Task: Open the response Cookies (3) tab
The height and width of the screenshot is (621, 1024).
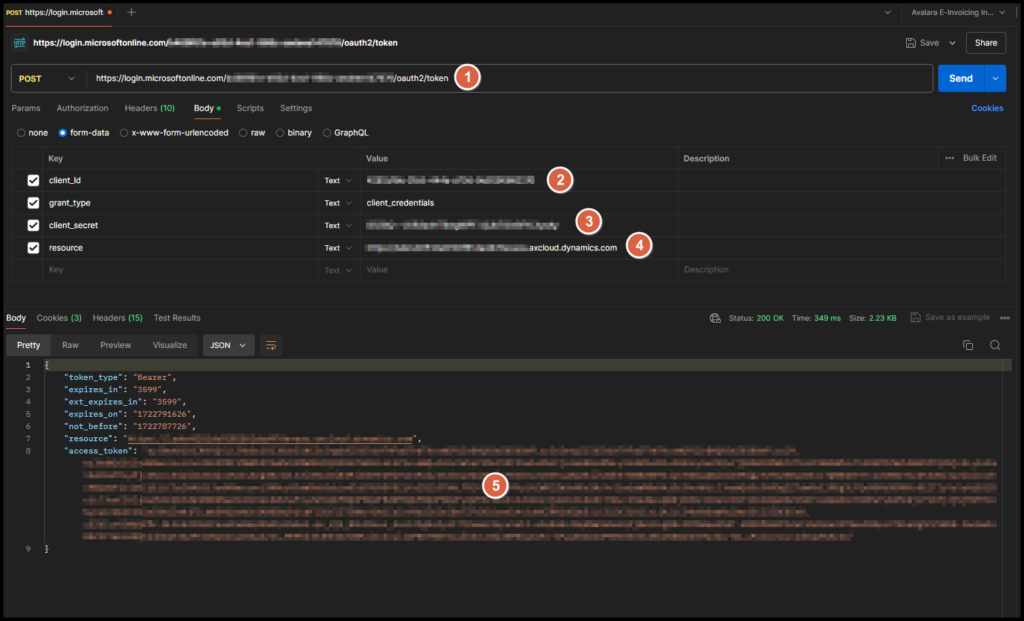Action: (59, 318)
